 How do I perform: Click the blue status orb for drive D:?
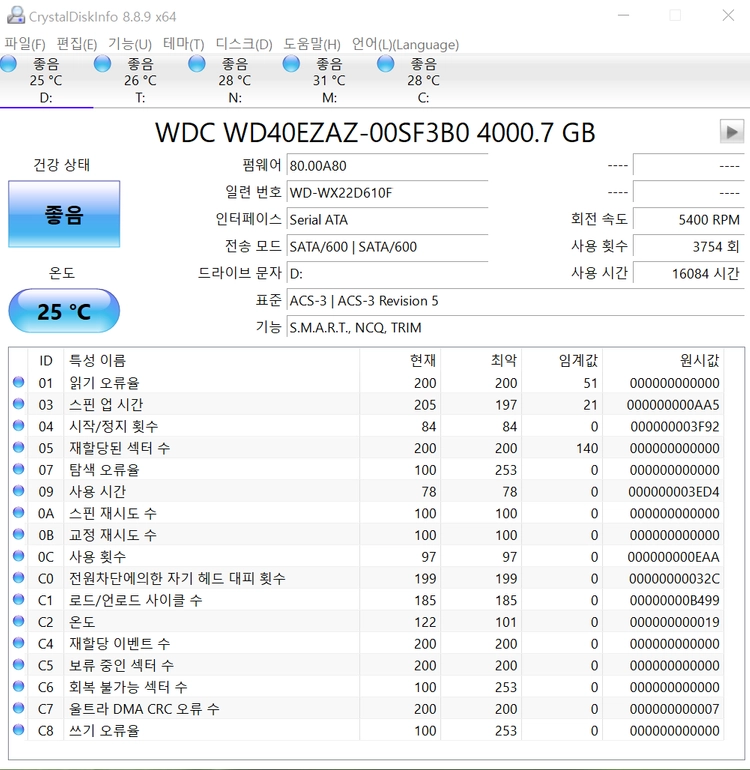tap(8, 64)
